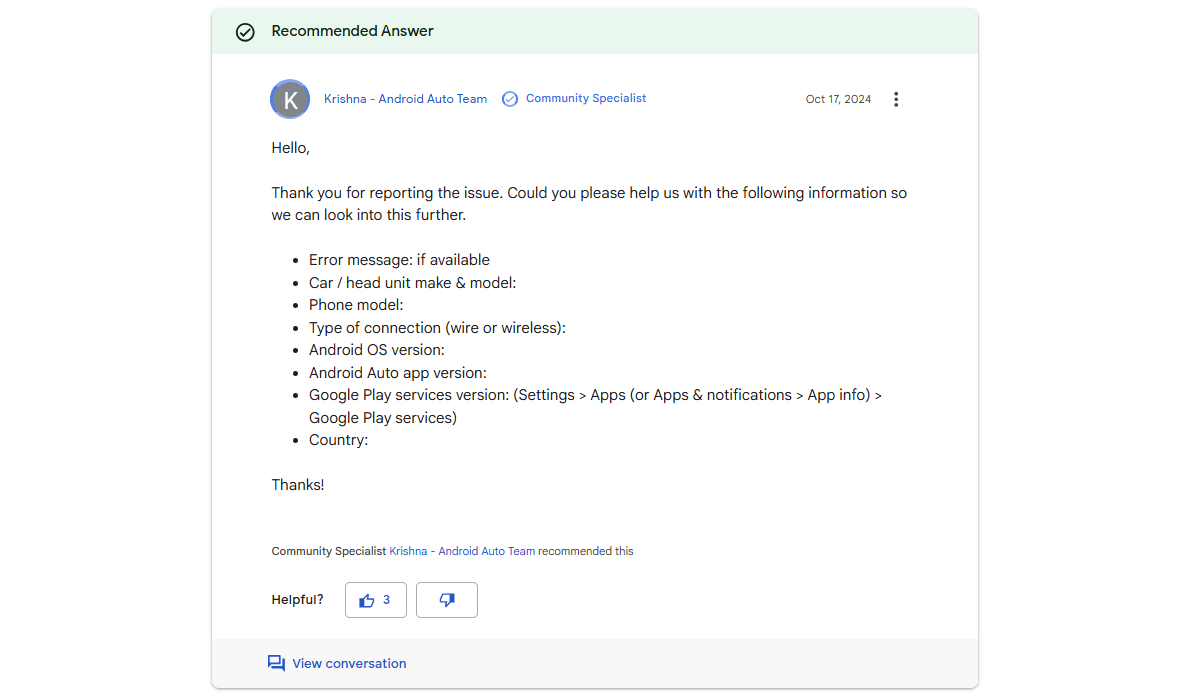Screen dimensions: 1199x695
Task: Click the thumbs up helpful button
Action: pyautogui.click(x=375, y=600)
